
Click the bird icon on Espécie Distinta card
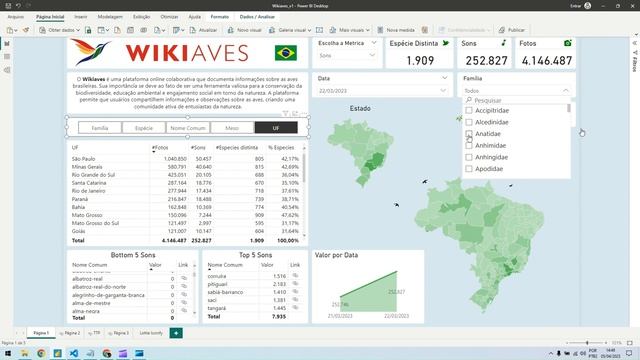click(x=446, y=43)
